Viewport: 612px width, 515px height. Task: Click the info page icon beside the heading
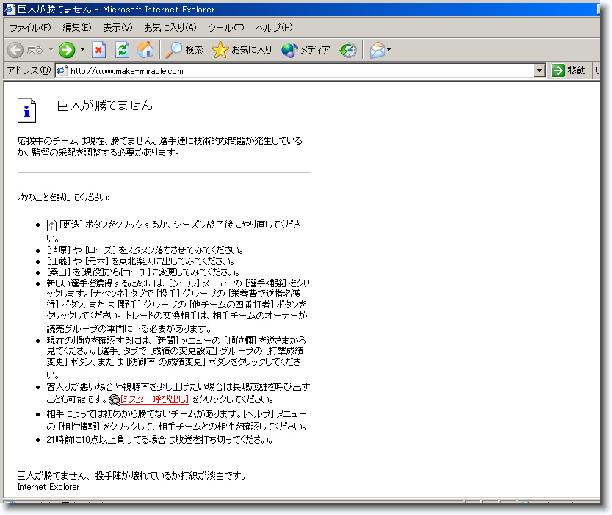[x=27, y=110]
